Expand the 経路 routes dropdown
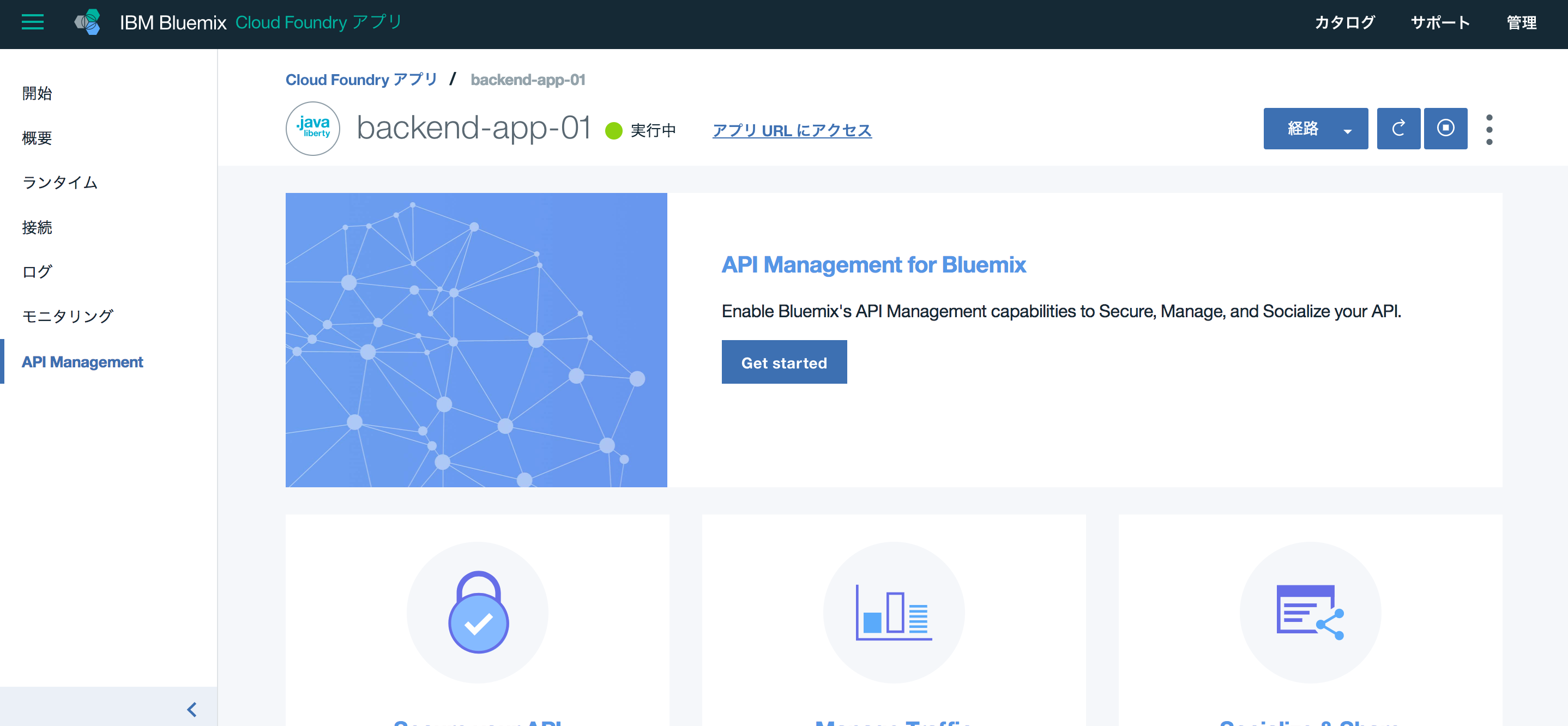Screen dimensions: 1568x726 pos(1316,129)
